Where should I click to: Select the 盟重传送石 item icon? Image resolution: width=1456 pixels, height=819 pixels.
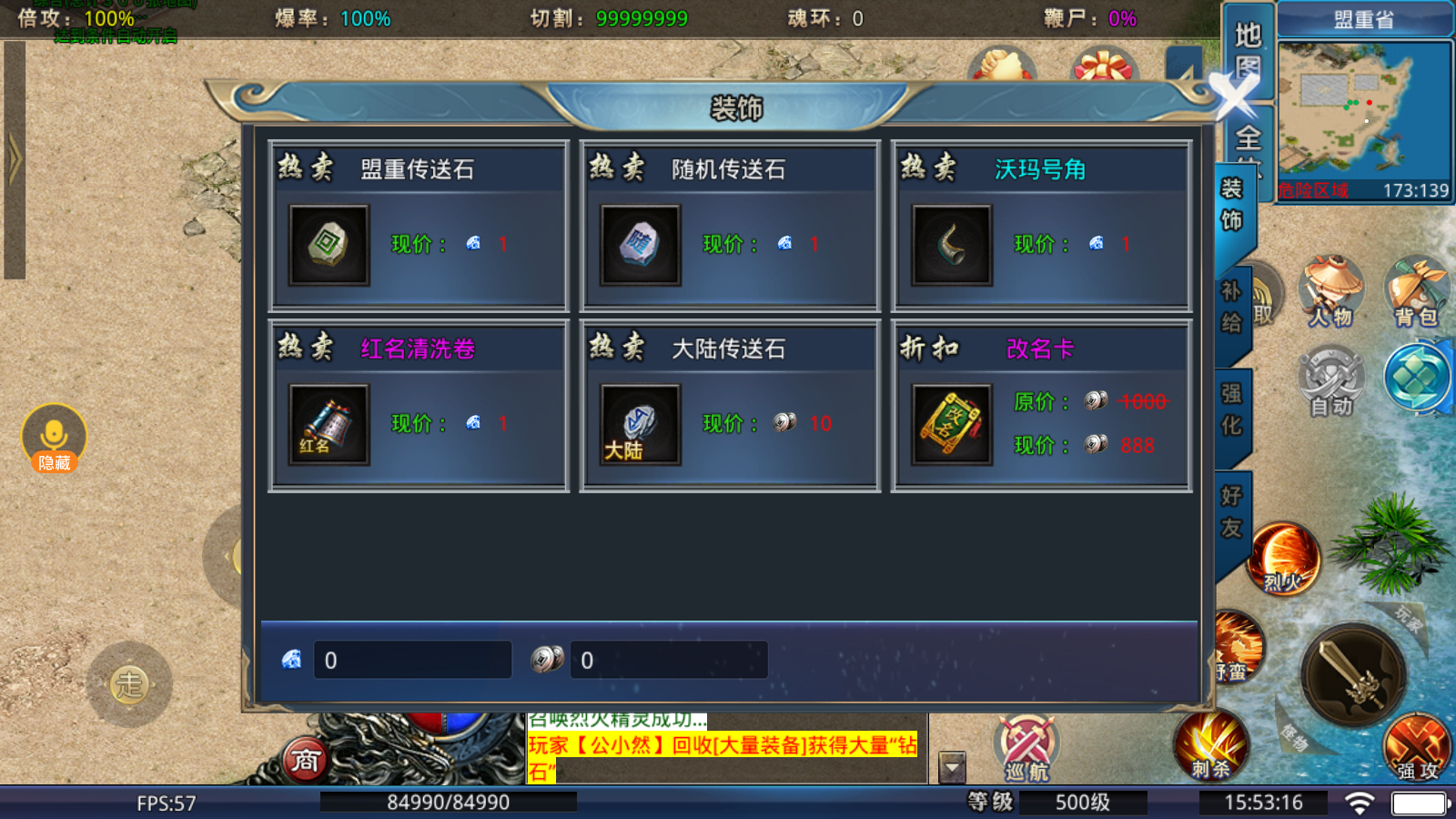[x=329, y=245]
